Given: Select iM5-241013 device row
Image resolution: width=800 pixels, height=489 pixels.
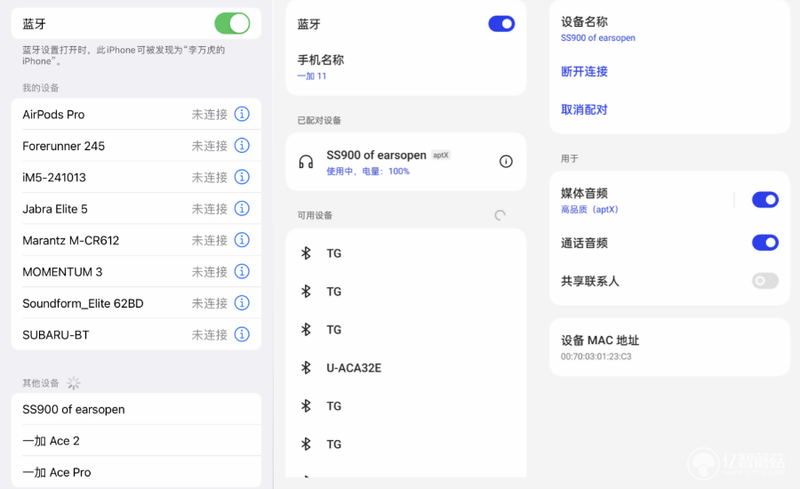Looking at the screenshot, I should (x=136, y=177).
